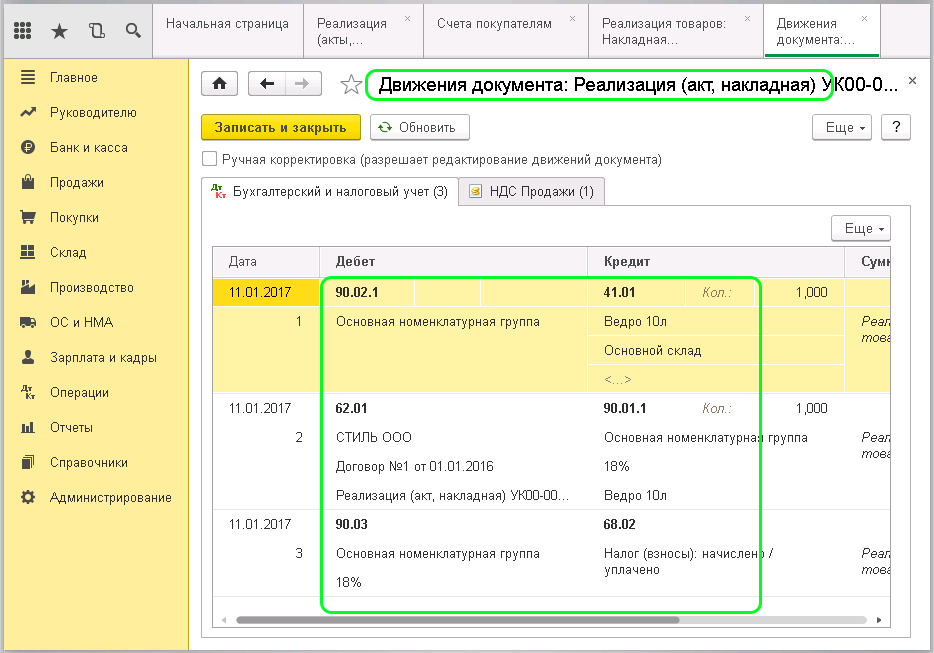Screen dimensions: 934x653
Task: Click the search magnifier icon
Action: (x=133, y=31)
